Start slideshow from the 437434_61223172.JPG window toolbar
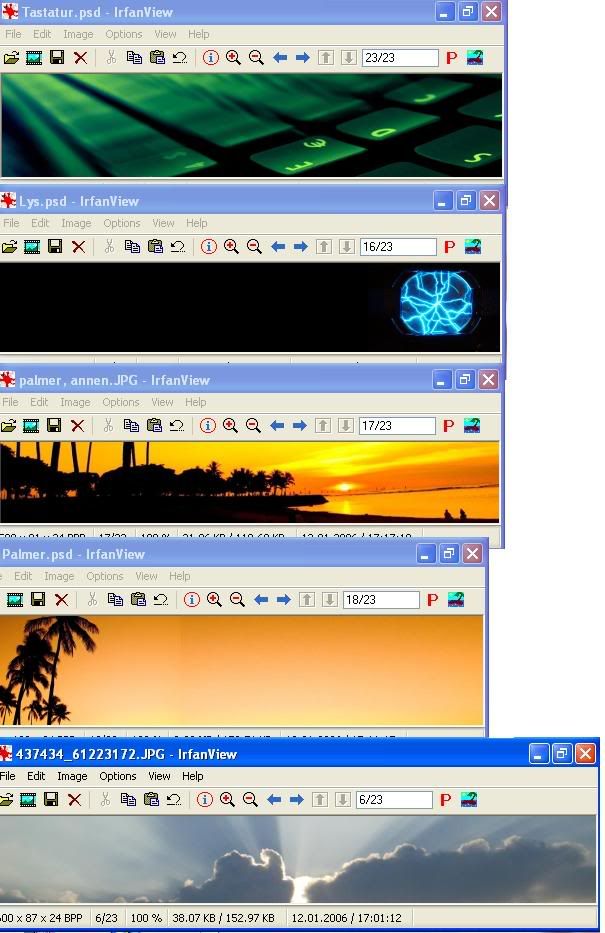Image resolution: width=605 pixels, height=933 pixels. pyautogui.click(x=29, y=800)
